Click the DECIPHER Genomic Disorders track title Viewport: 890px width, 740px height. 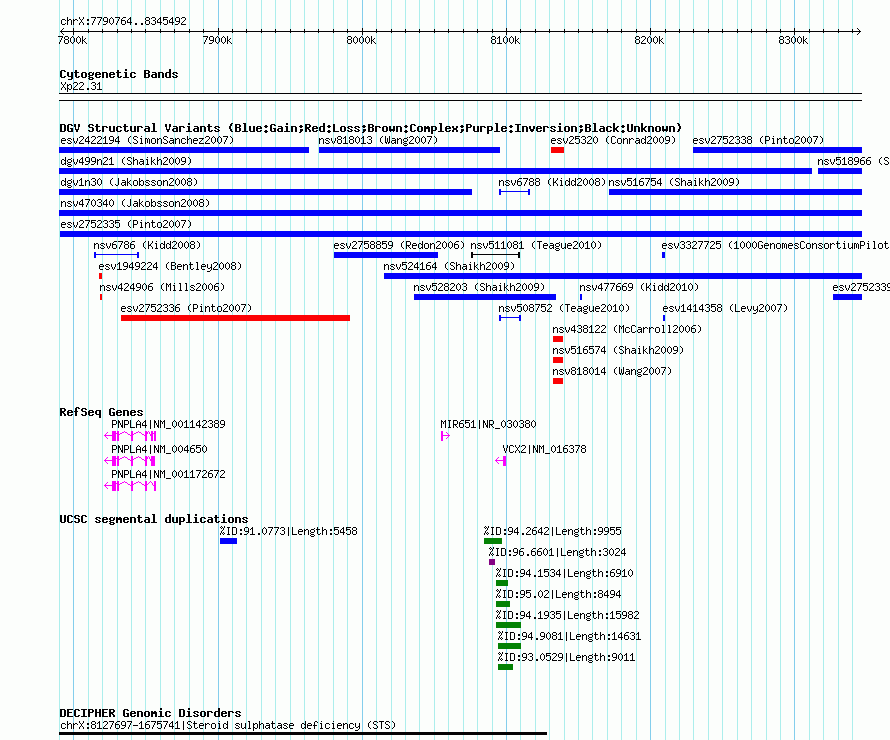click(x=150, y=713)
